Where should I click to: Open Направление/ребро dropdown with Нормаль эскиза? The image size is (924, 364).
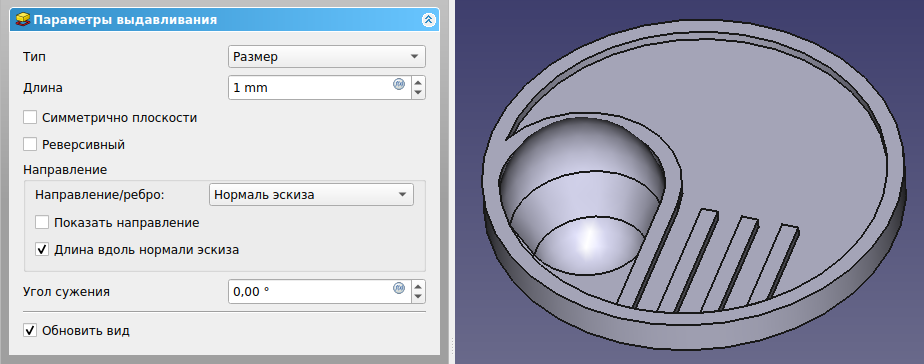tap(311, 194)
